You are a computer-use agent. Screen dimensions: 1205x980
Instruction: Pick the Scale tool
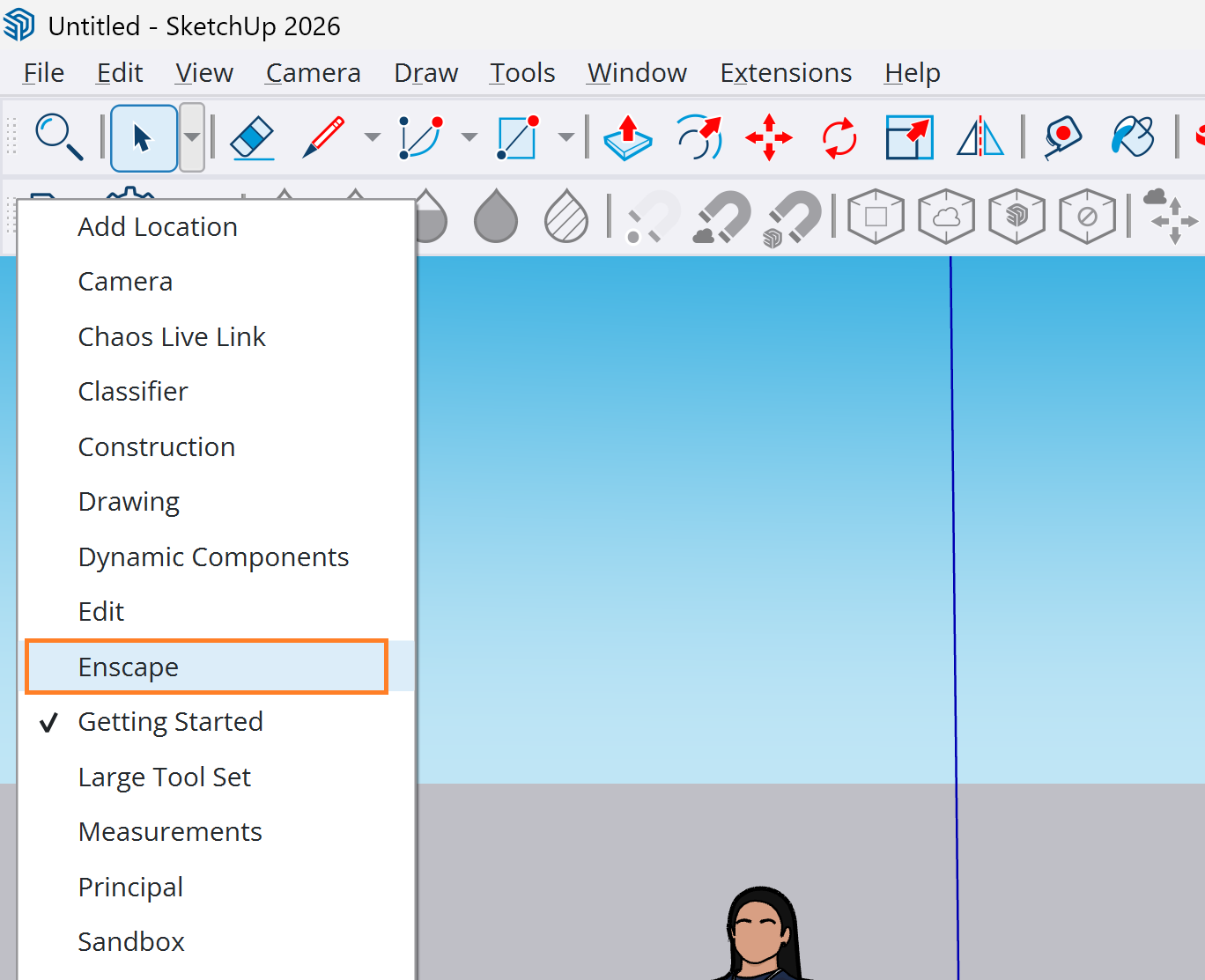pos(910,137)
